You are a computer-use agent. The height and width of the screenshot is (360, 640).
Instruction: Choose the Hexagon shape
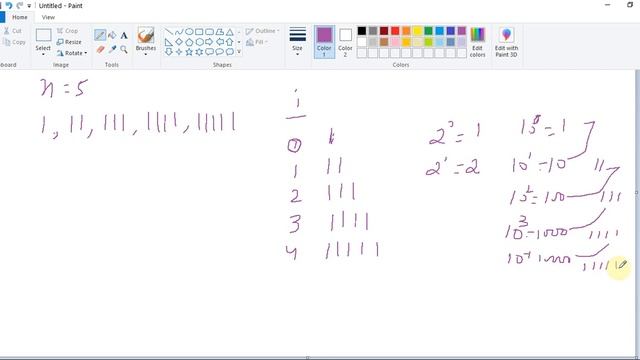199,42
